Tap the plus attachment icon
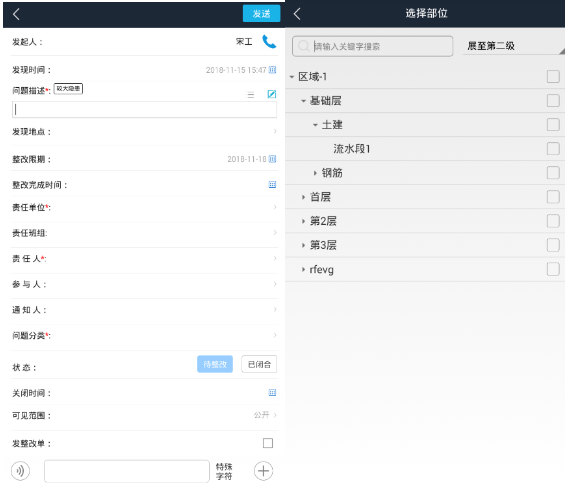Viewport: 565px width, 499px height. 263,471
